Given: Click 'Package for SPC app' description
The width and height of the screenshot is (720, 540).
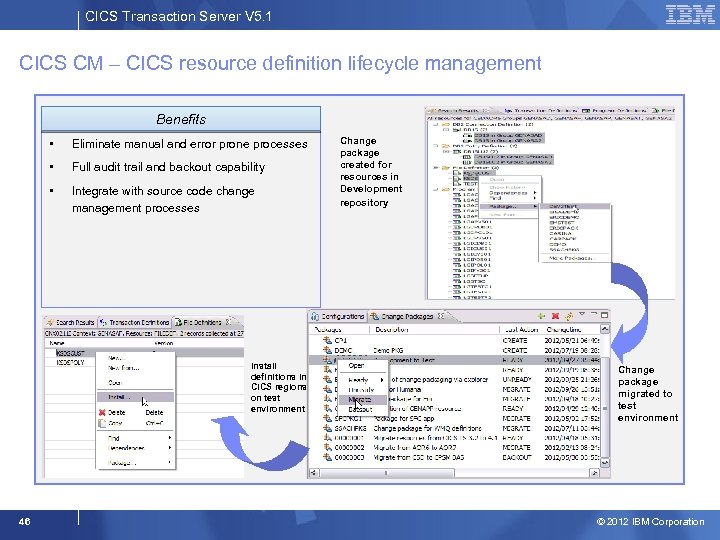Looking at the screenshot, I should click(404, 418).
